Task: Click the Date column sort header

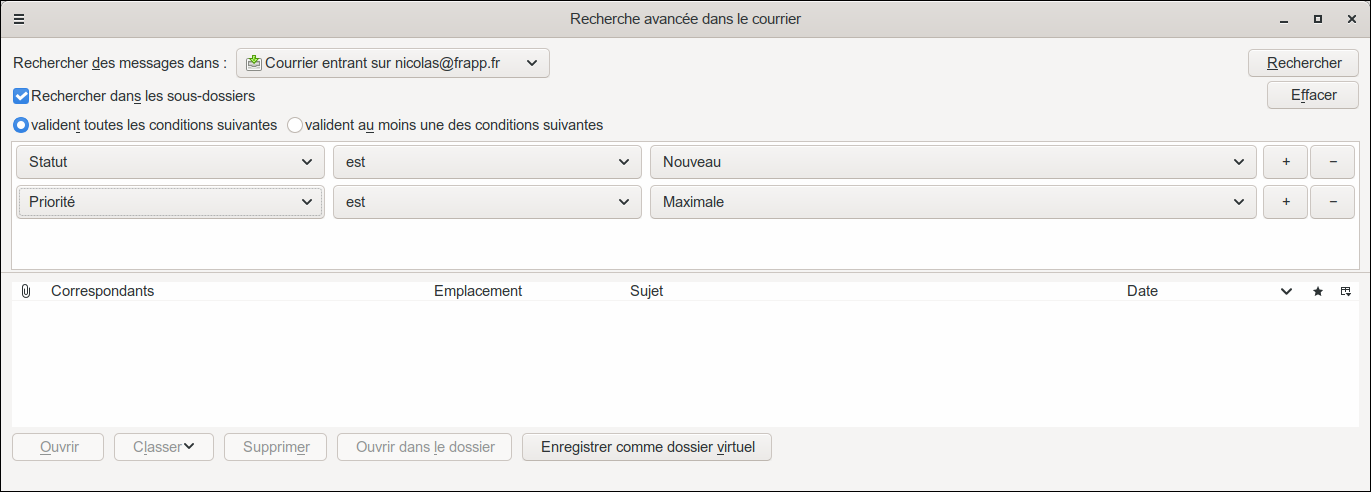Action: click(1142, 291)
